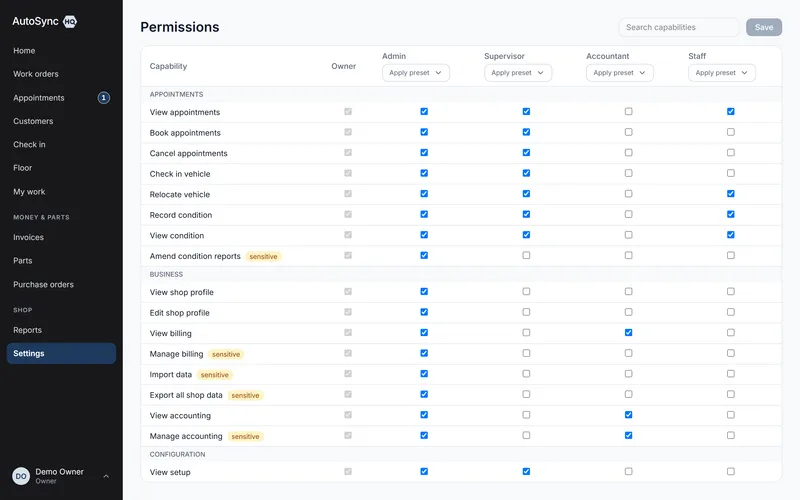Click the Save button

[764, 27]
